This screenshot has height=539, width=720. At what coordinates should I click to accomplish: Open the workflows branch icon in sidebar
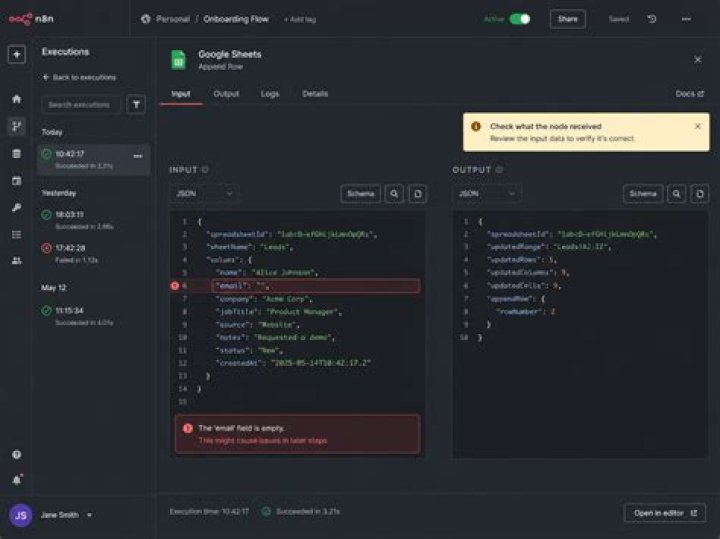pyautogui.click(x=17, y=126)
